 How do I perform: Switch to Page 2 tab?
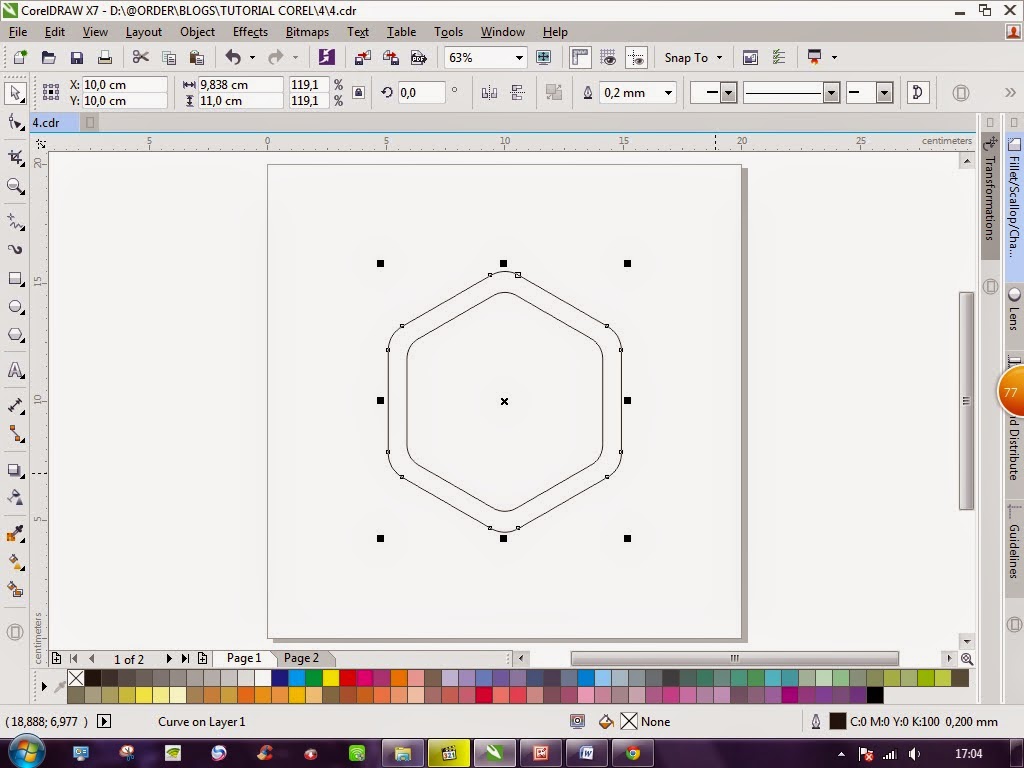(301, 658)
